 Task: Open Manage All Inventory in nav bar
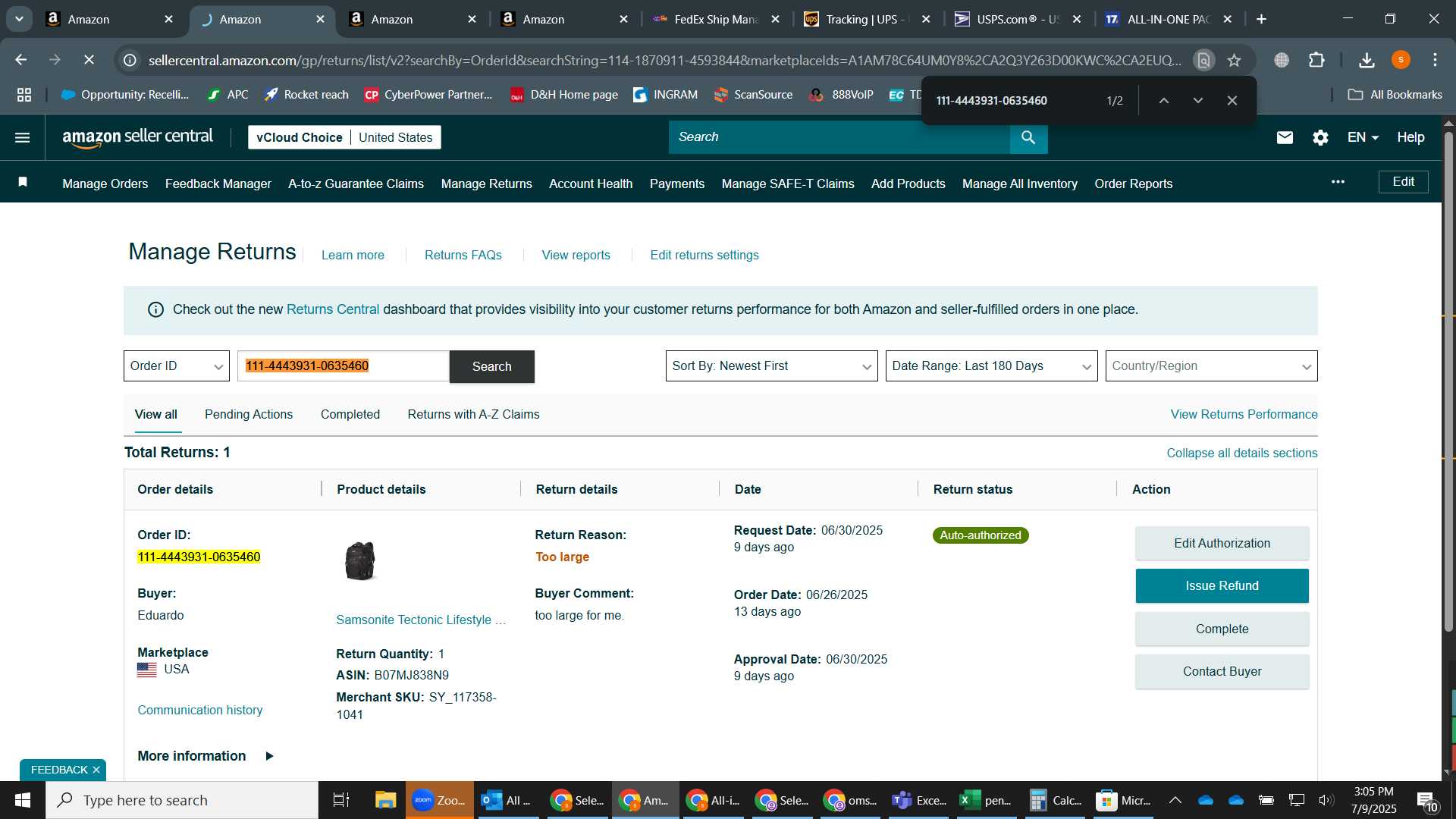1020,184
